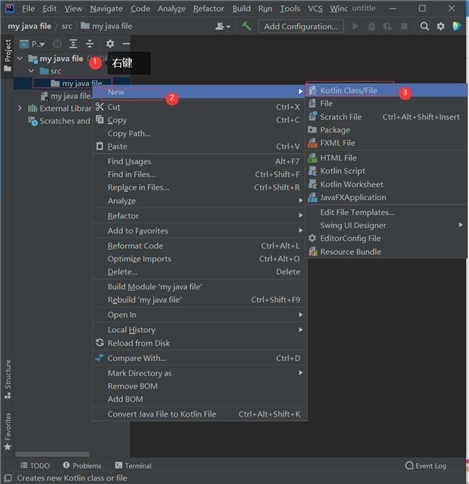The width and height of the screenshot is (469, 484).
Task: Hide the Project panel with minus icon
Action: pos(126,44)
